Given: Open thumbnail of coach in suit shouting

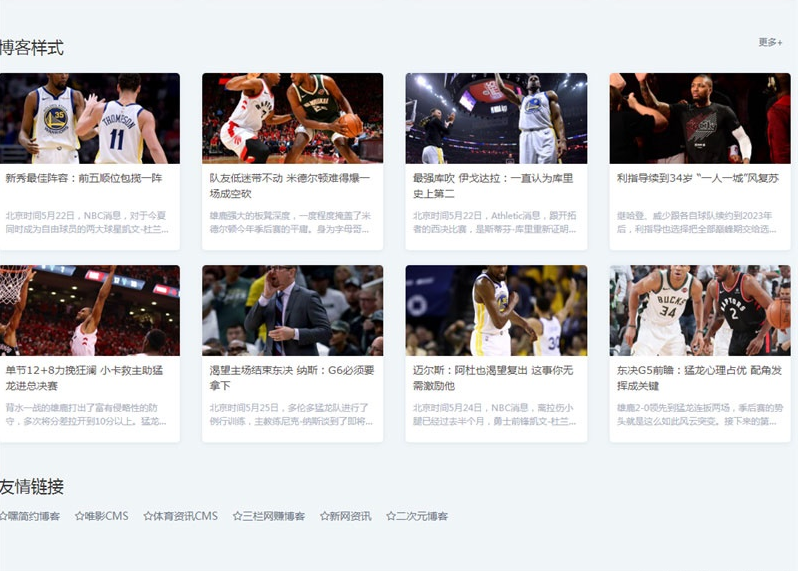Looking at the screenshot, I should [292, 310].
